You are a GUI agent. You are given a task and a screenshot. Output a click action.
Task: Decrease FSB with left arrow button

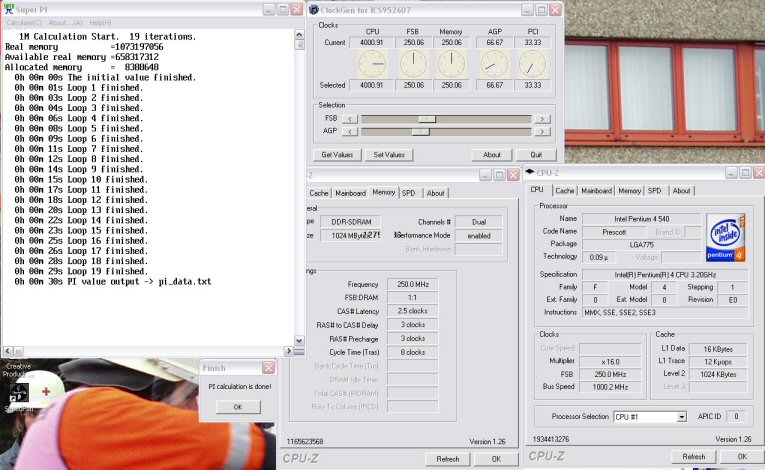[350, 119]
